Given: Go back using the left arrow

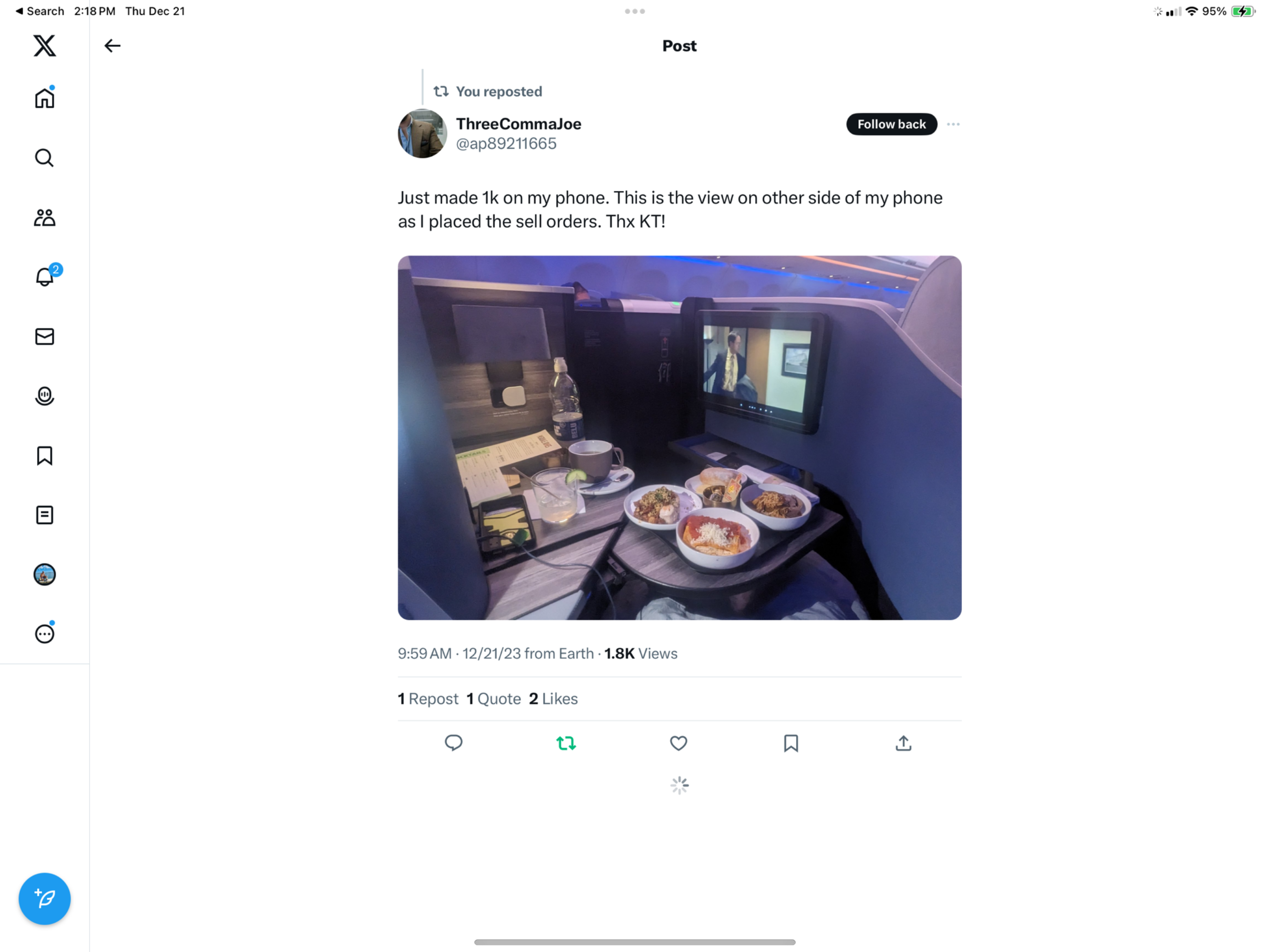Looking at the screenshot, I should click(112, 46).
